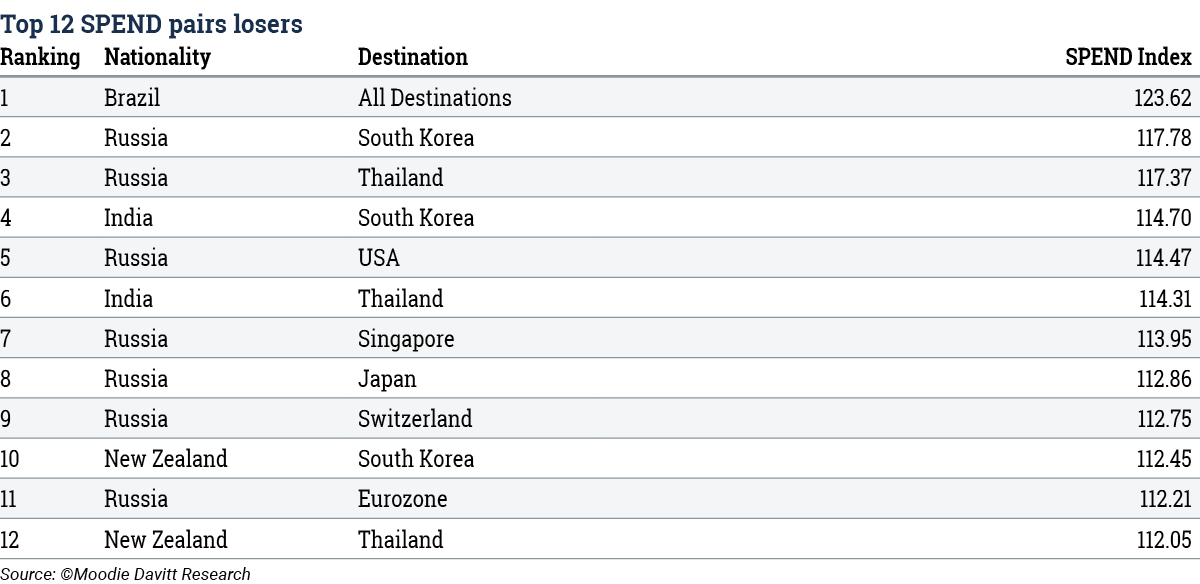Click the Switzerland destination cell
This screenshot has width=1200, height=584.
415,419
